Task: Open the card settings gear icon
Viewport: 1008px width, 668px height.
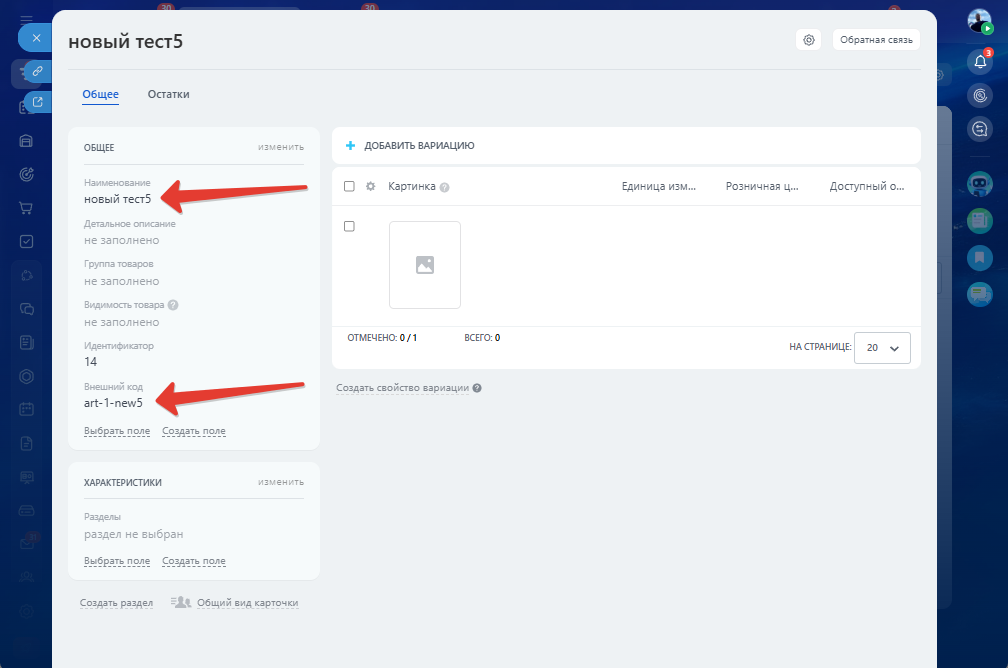Action: 809,40
